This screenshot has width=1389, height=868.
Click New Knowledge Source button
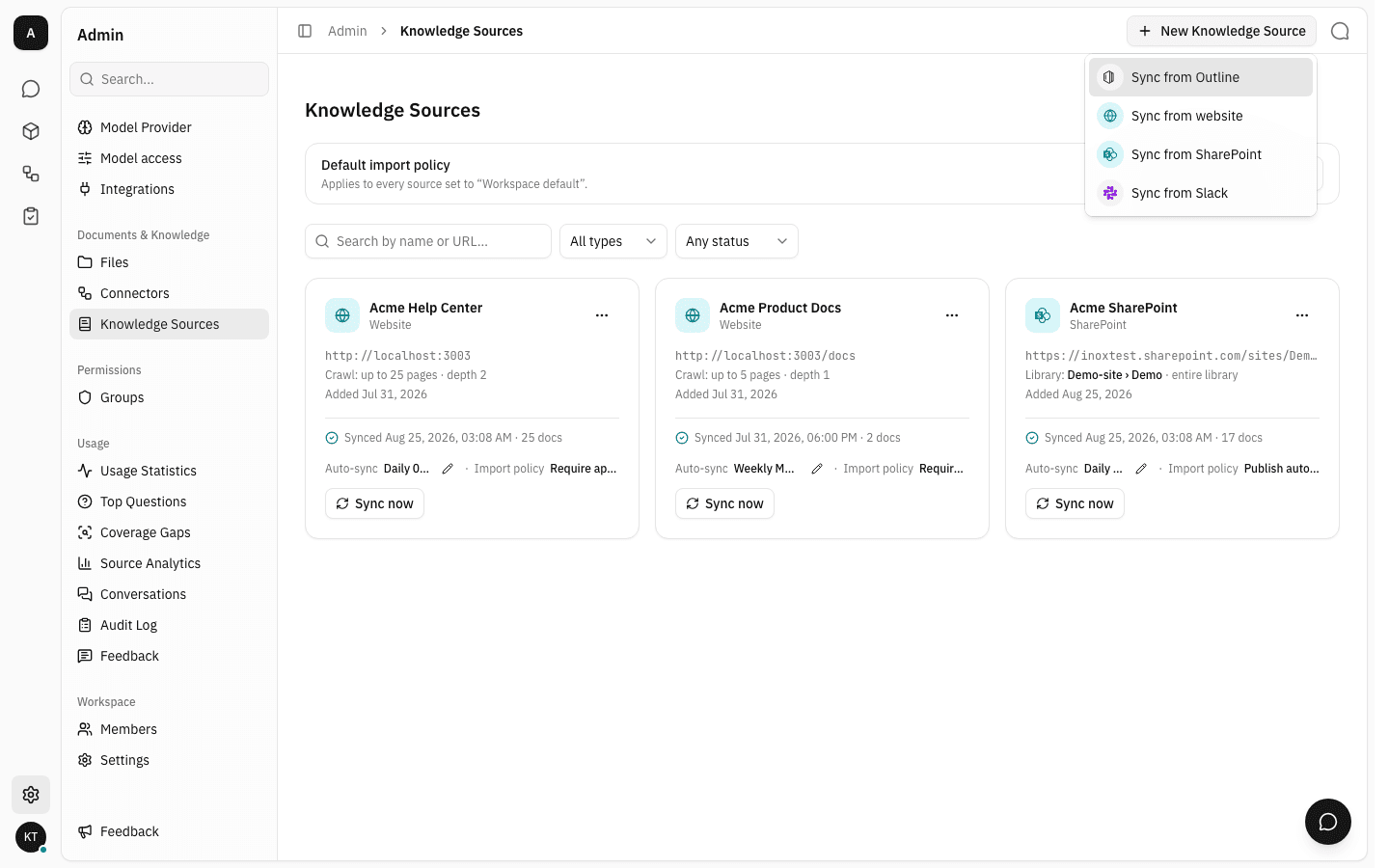click(1221, 31)
